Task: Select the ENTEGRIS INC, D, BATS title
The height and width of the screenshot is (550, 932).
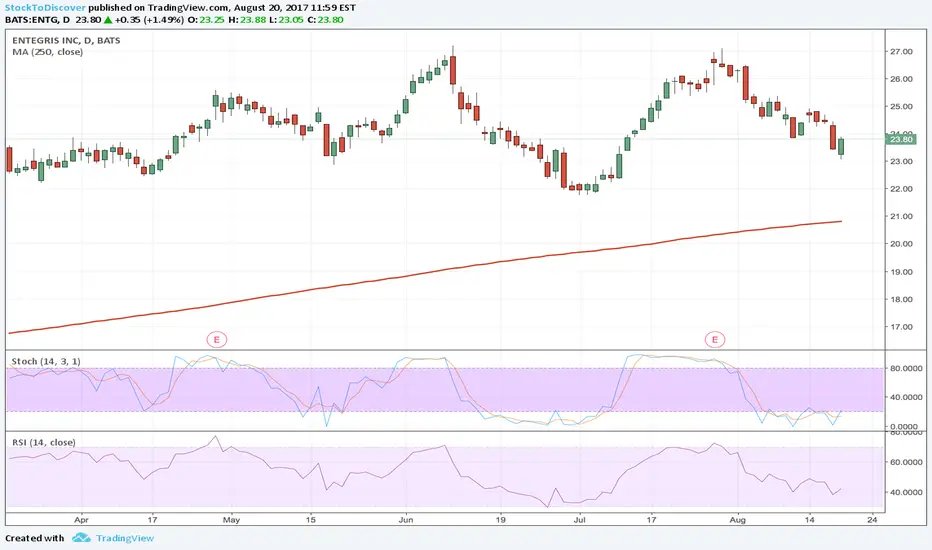Action: point(66,40)
